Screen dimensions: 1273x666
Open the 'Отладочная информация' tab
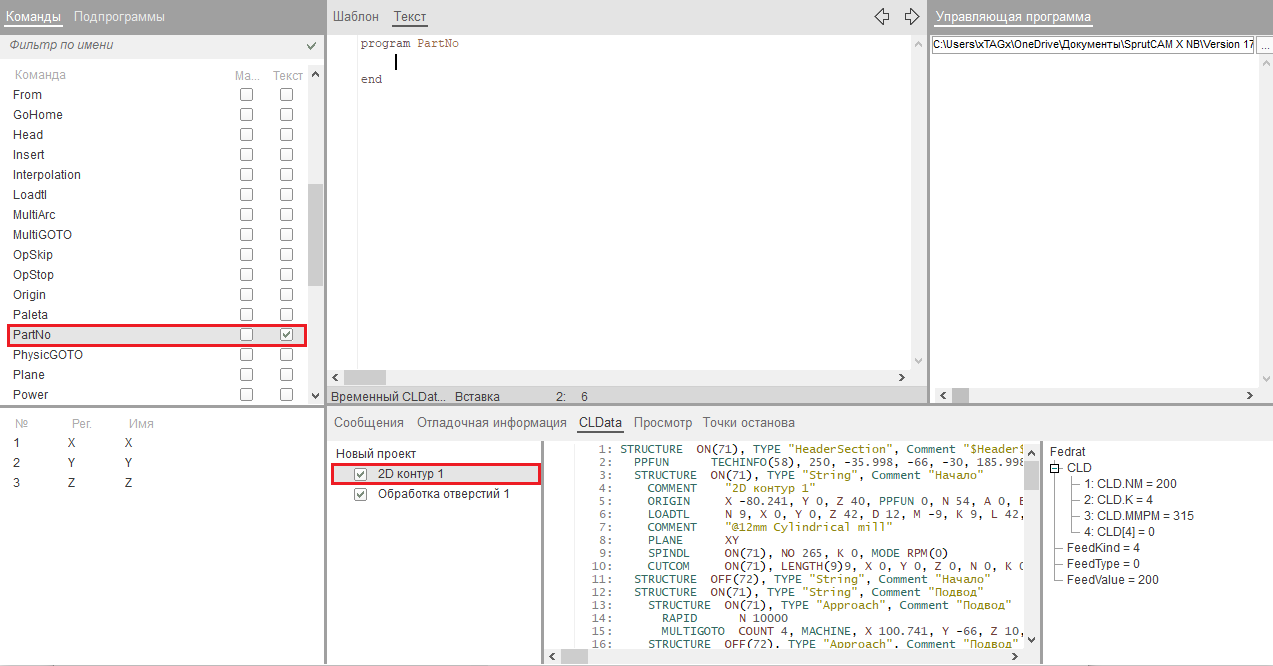tap(491, 423)
